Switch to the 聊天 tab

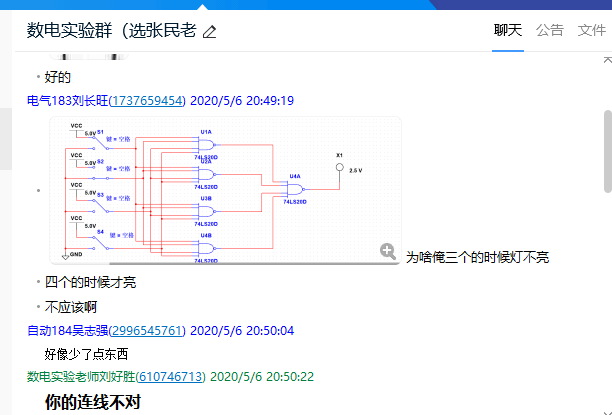coord(508,30)
